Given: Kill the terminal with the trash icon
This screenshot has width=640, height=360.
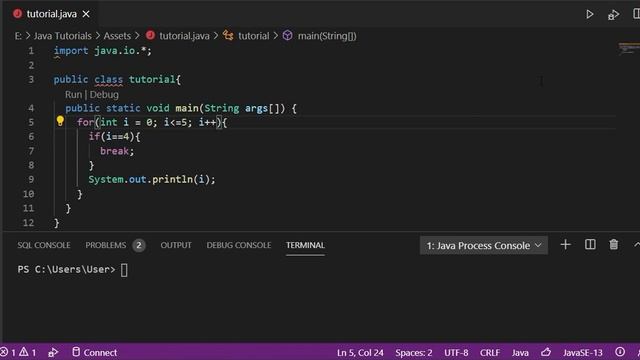Looking at the screenshot, I should tap(613, 244).
